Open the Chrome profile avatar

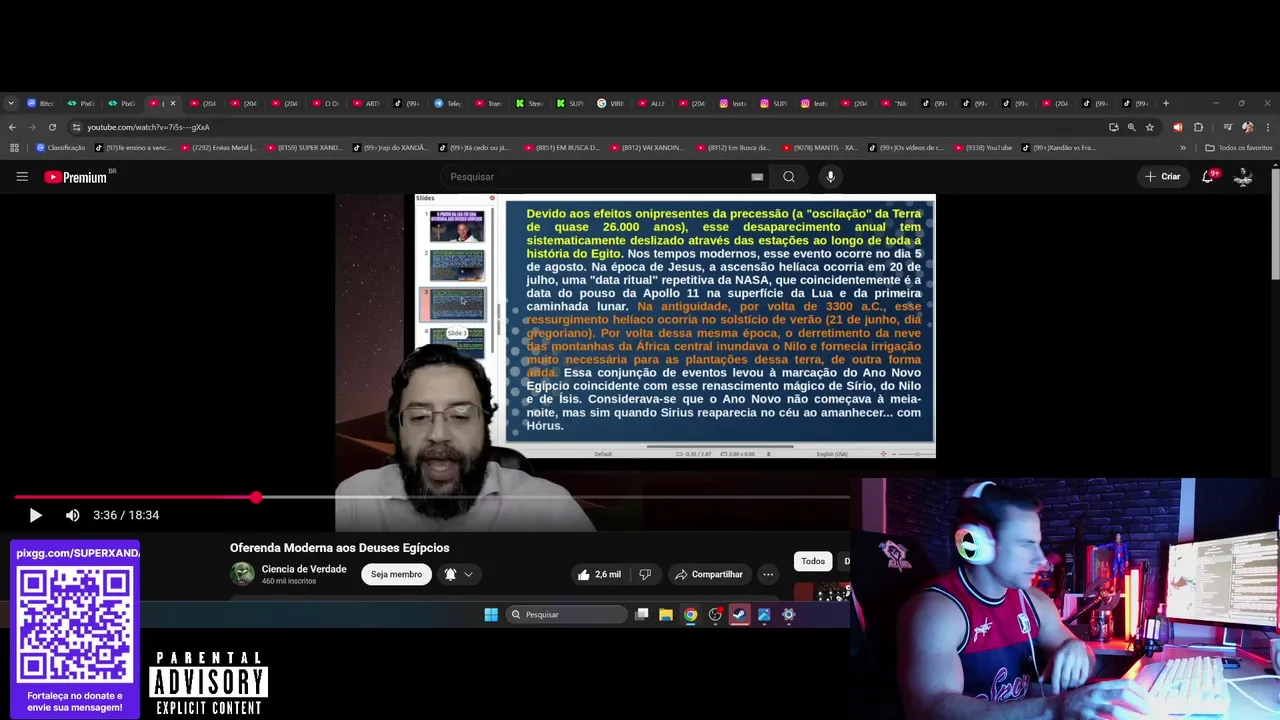point(1247,127)
